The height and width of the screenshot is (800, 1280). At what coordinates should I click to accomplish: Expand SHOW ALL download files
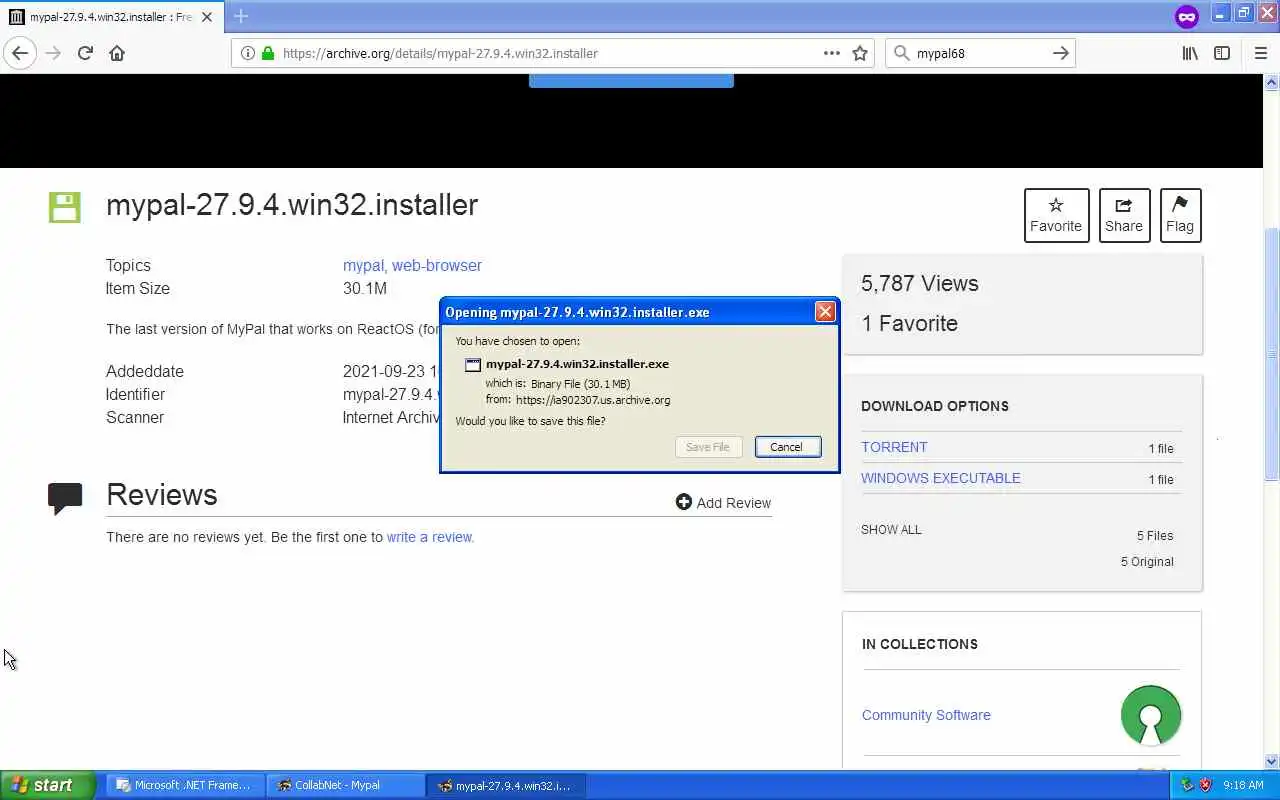click(x=891, y=530)
